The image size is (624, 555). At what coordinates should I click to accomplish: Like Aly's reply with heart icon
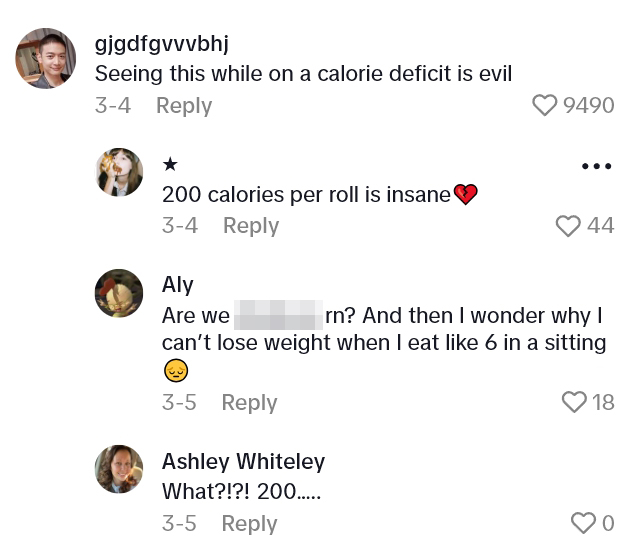coord(574,402)
